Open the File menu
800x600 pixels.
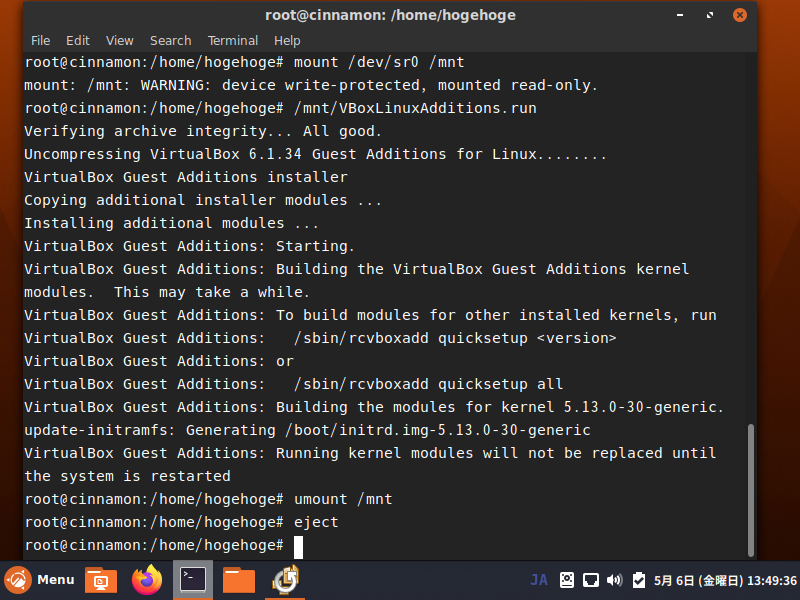pos(40,41)
